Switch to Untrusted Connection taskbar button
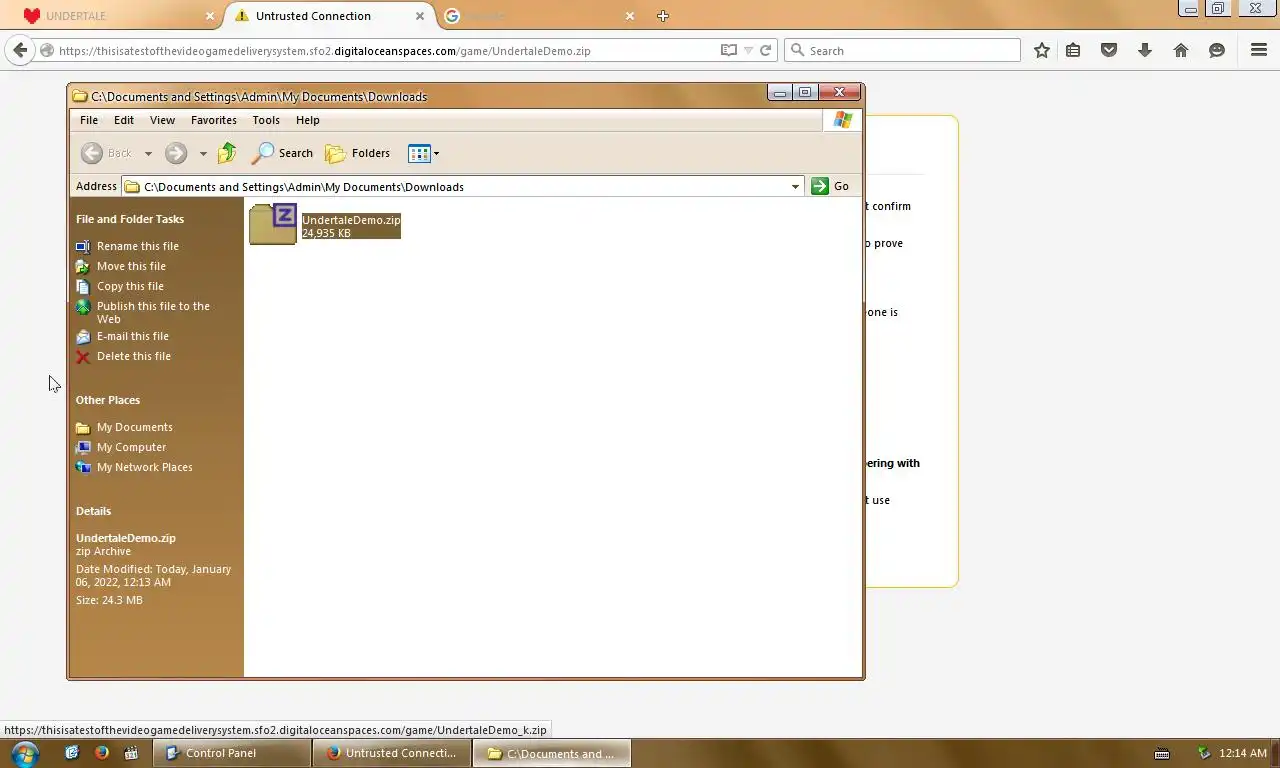This screenshot has height=768, width=1280. click(390, 753)
